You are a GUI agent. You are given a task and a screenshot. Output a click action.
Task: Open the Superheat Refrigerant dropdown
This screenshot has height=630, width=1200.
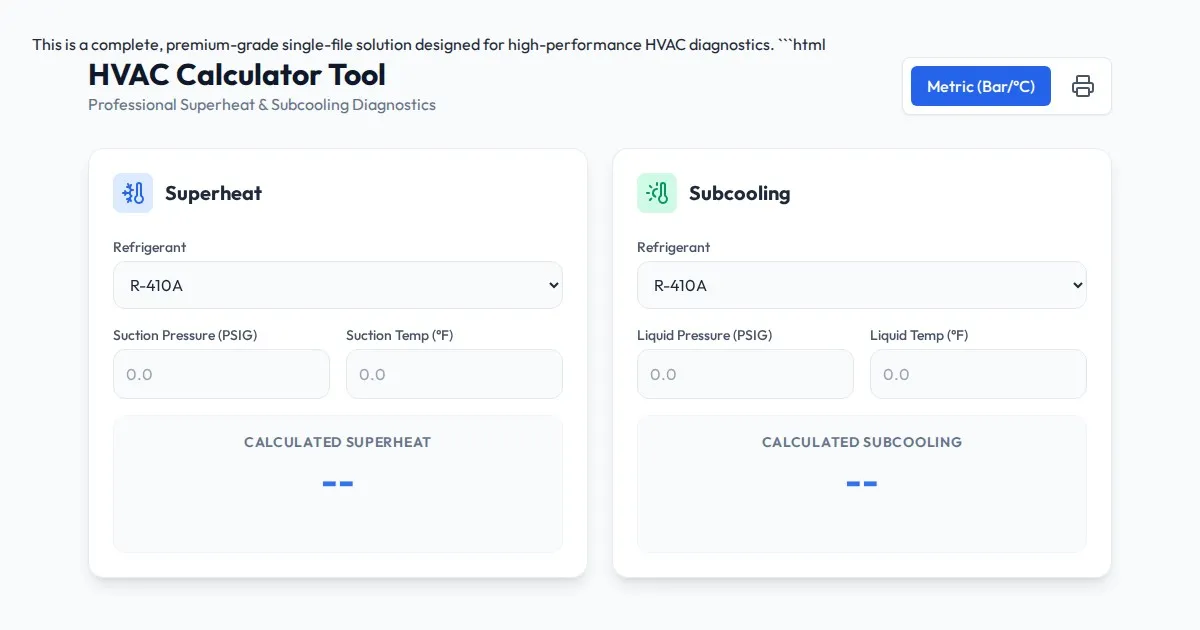(x=338, y=285)
